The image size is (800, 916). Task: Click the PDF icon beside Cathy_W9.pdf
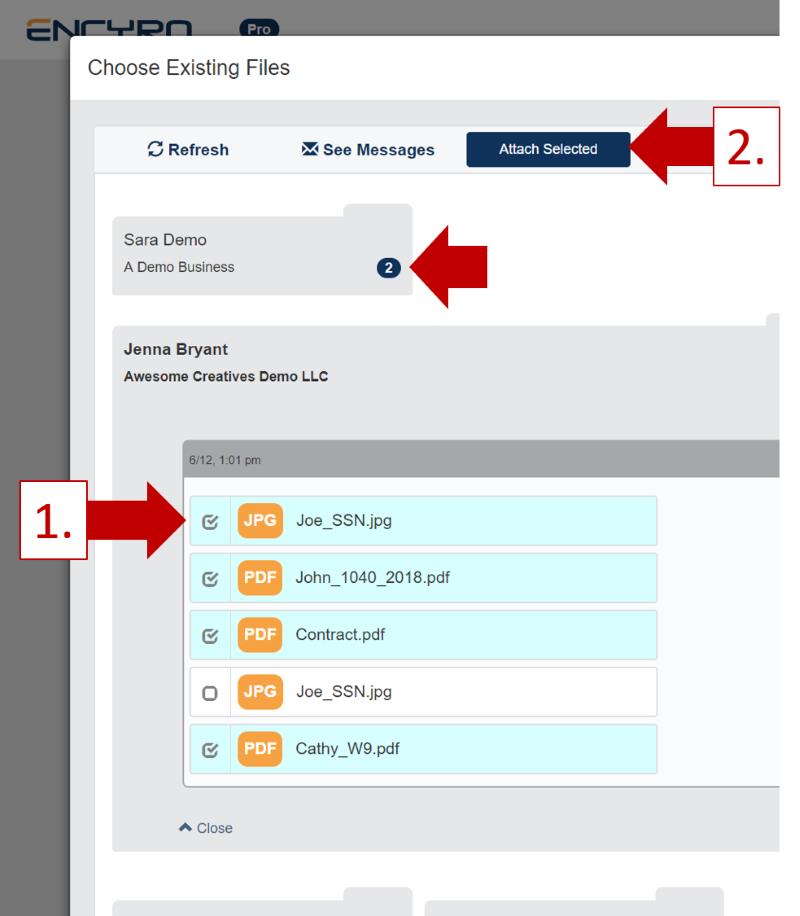[260, 749]
